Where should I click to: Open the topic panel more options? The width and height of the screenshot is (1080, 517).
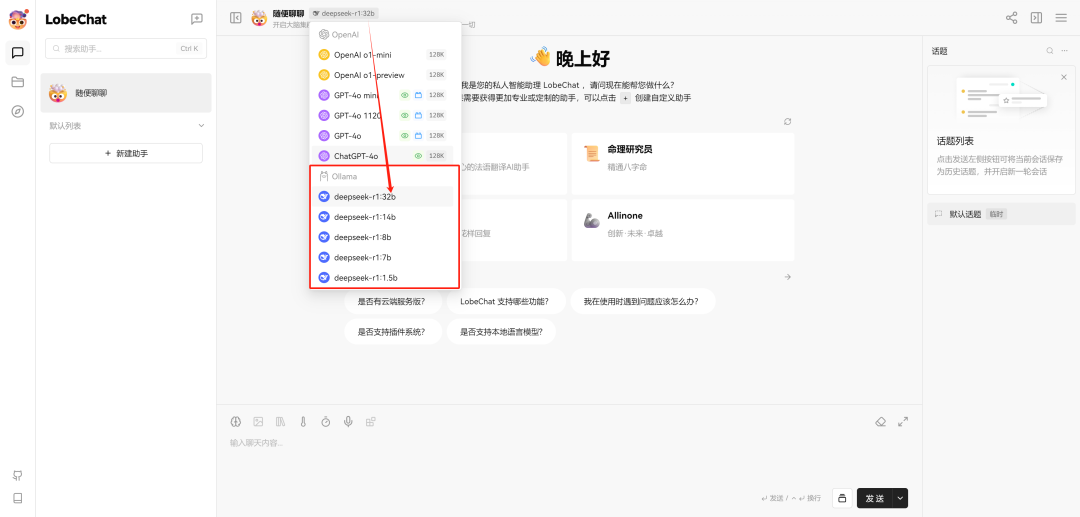(x=1066, y=51)
